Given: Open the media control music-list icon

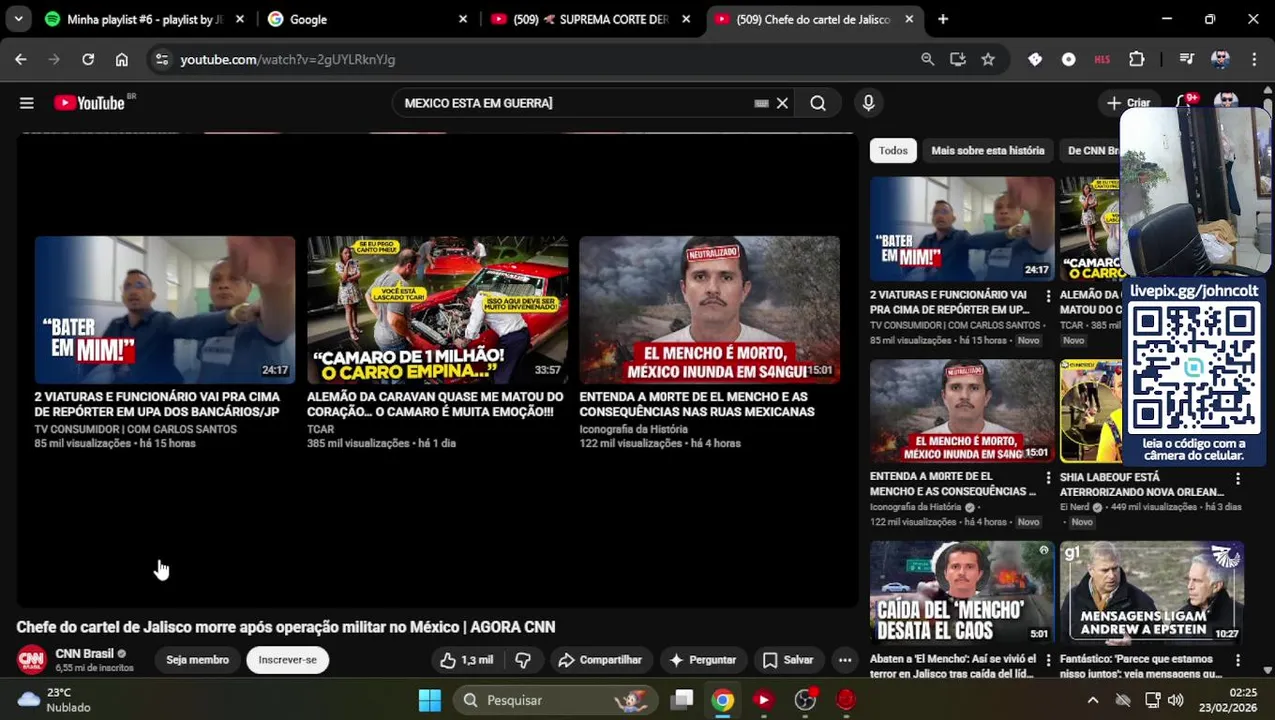Looking at the screenshot, I should 1187,60.
